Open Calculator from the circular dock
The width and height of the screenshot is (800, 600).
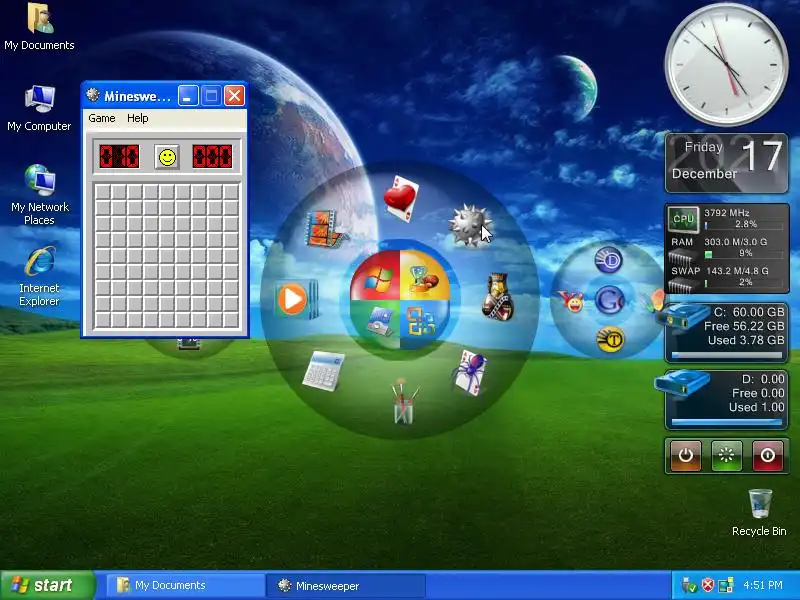tap(323, 370)
